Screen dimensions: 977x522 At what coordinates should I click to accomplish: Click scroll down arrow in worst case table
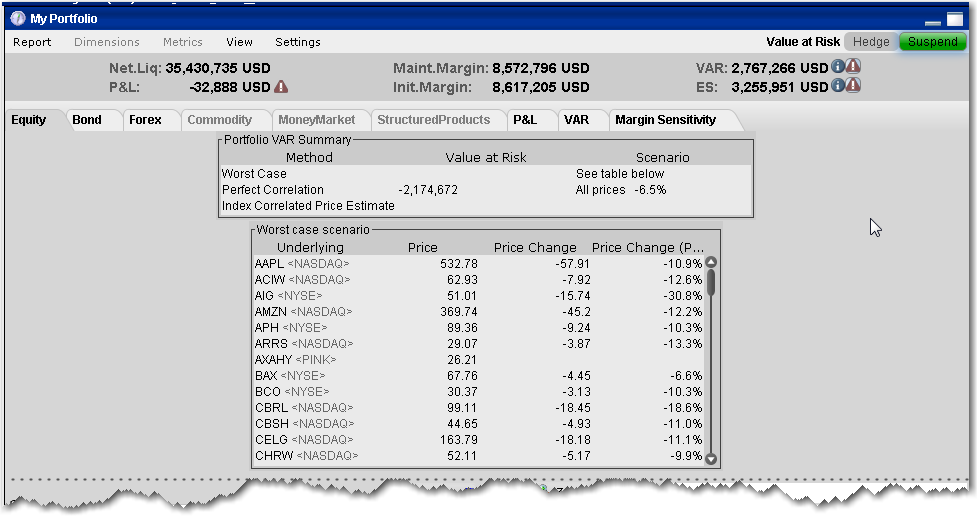(x=711, y=459)
